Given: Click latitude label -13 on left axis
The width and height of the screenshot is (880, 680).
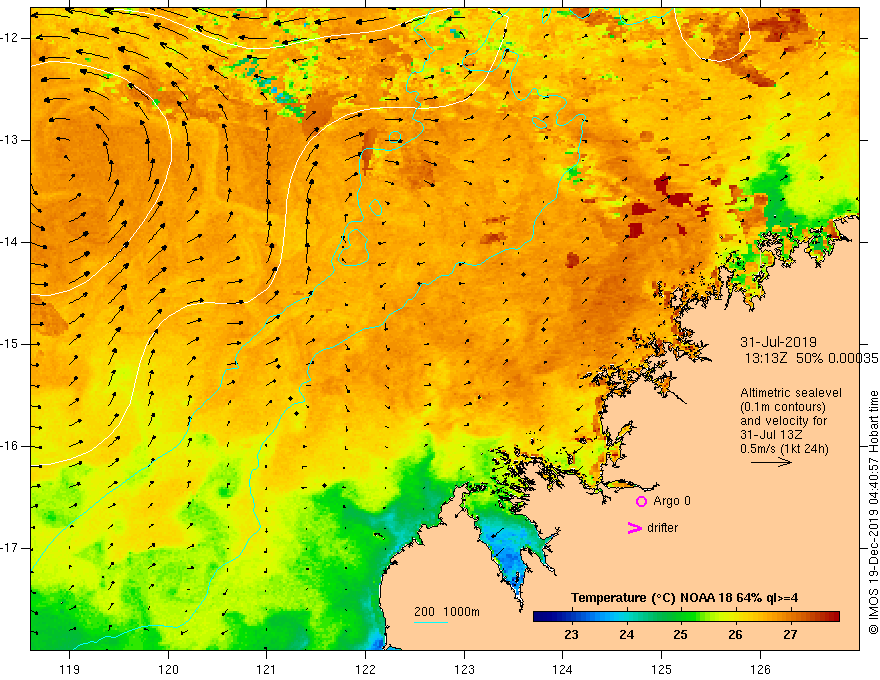Looking at the screenshot, I should click(x=10, y=140).
